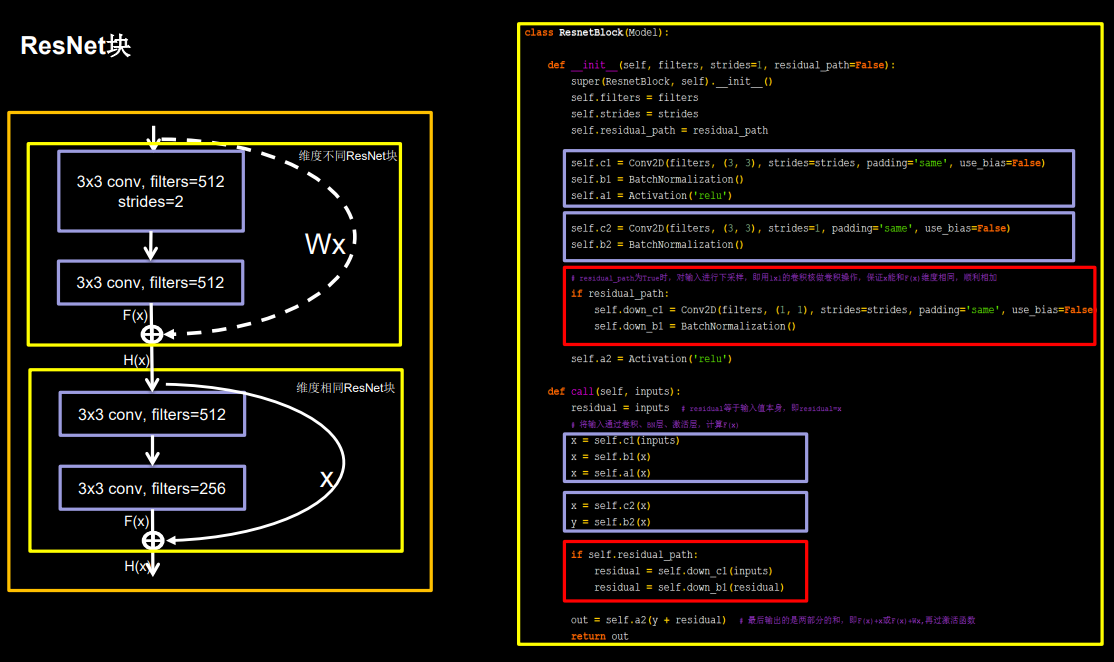Expand the purple c1-b1-a1 code block
This screenshot has width=1114, height=662.
[820, 178]
